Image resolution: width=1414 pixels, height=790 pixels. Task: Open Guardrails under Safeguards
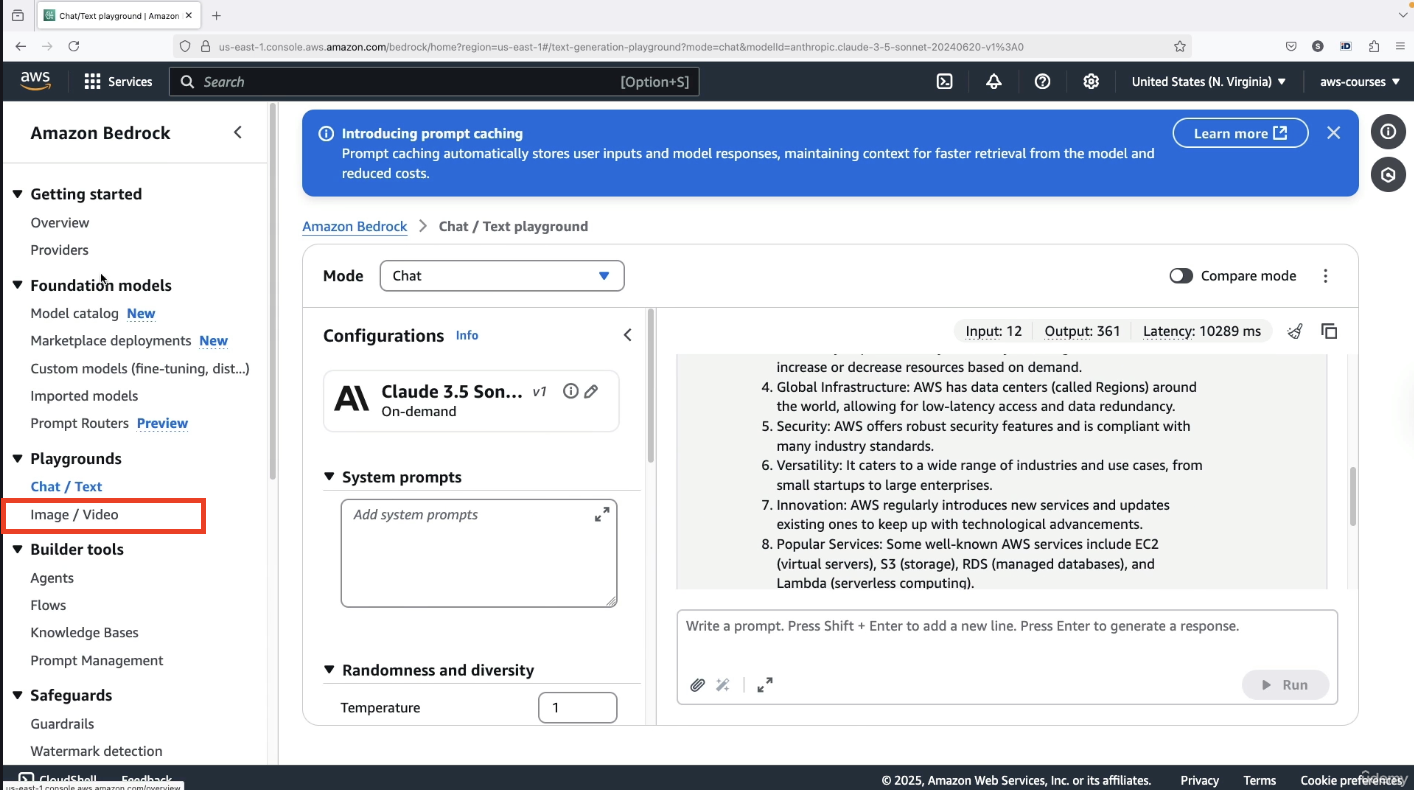62,724
